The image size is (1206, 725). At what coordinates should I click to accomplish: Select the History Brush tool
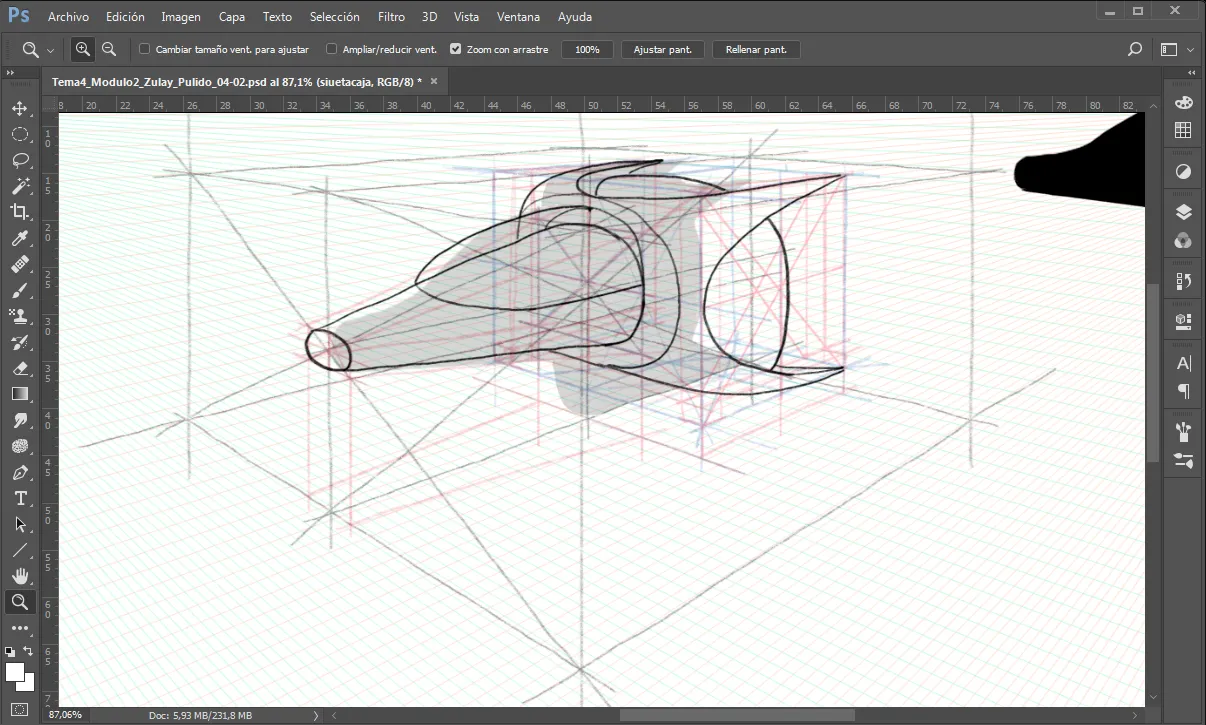pyautogui.click(x=19, y=342)
